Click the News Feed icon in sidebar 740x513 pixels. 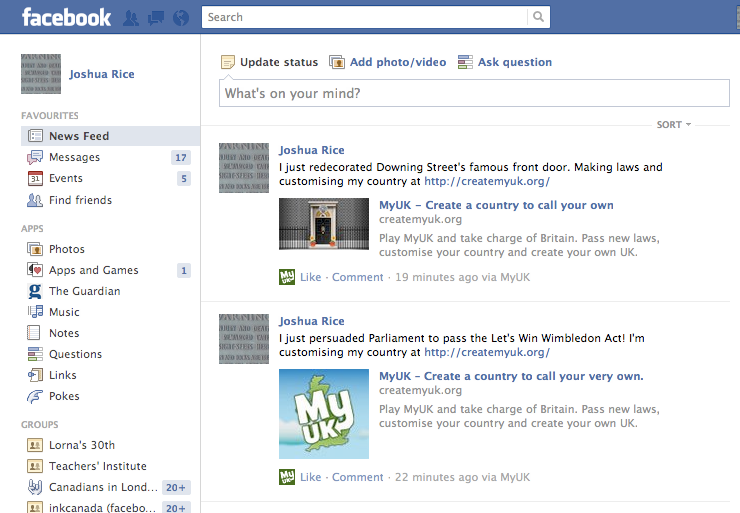pyautogui.click(x=35, y=136)
